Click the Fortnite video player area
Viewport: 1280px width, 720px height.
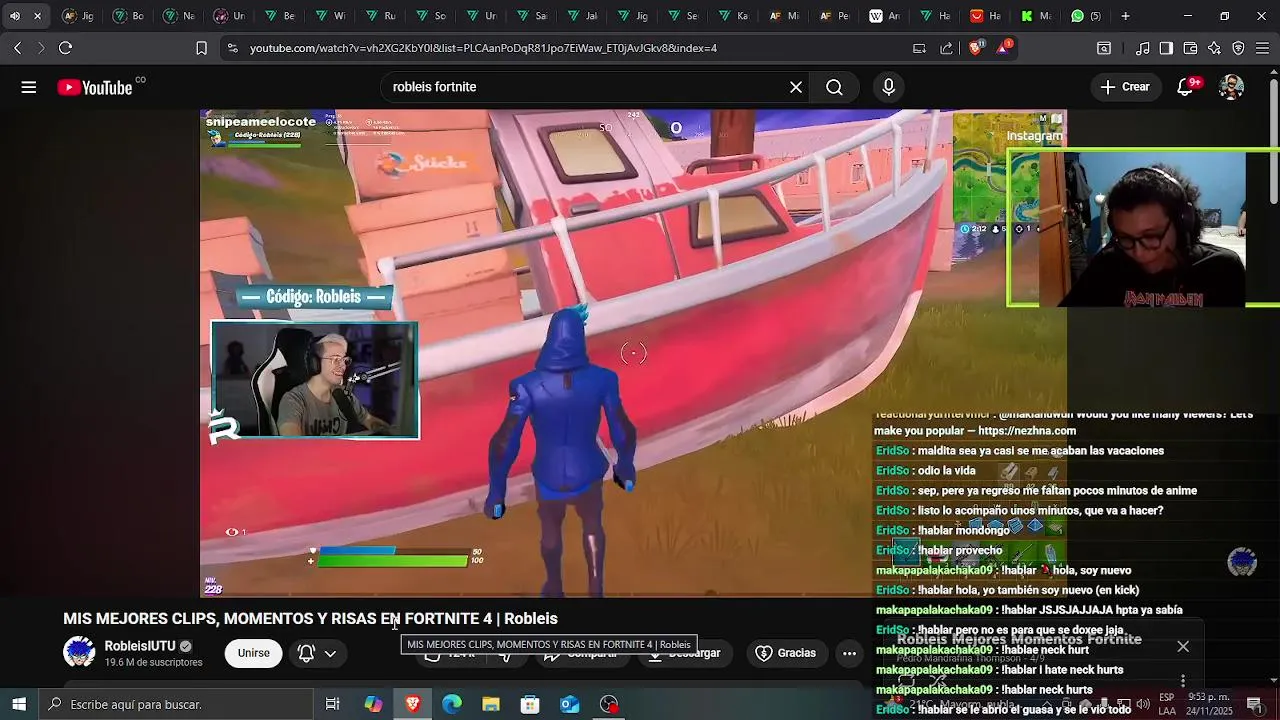[633, 353]
